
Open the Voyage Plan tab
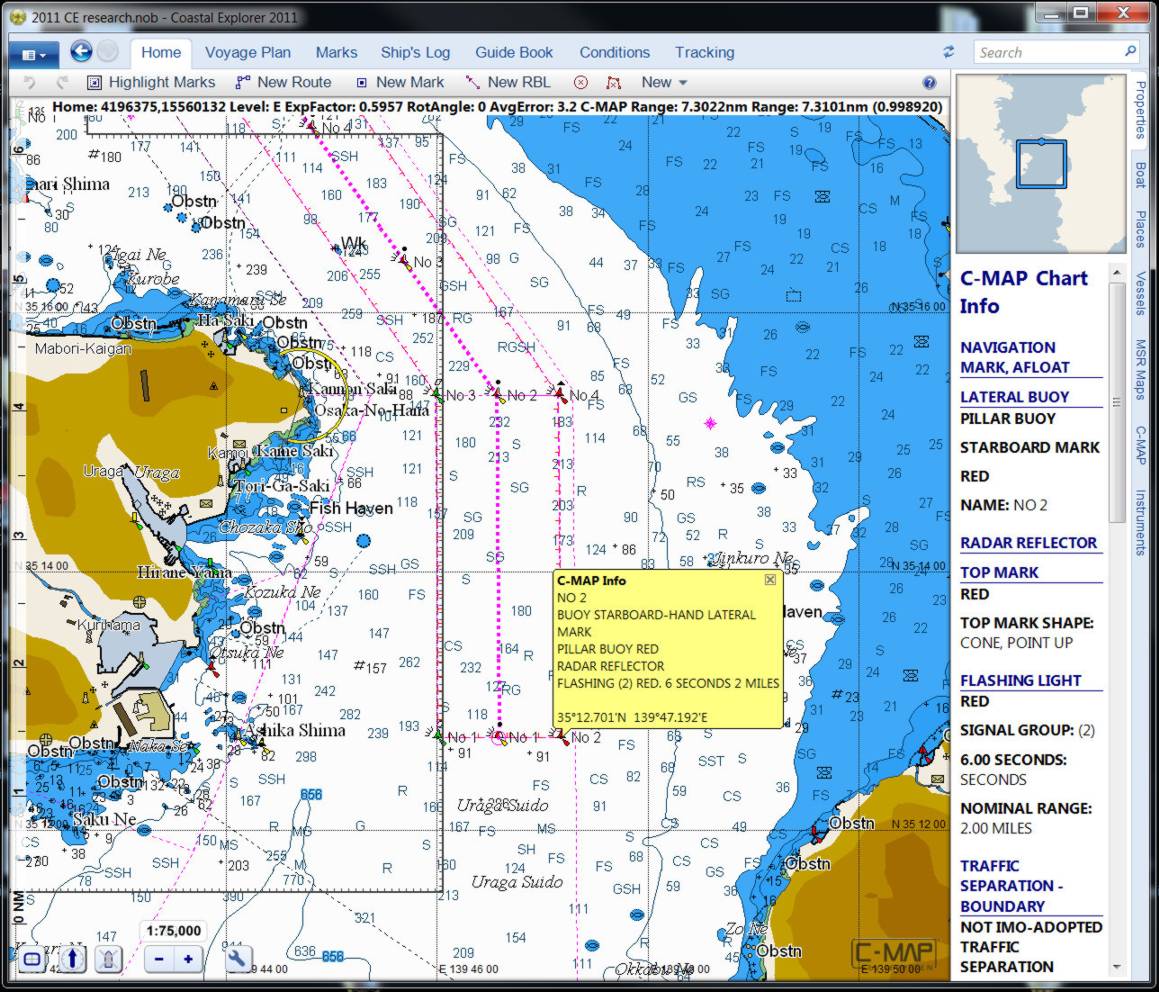point(248,52)
